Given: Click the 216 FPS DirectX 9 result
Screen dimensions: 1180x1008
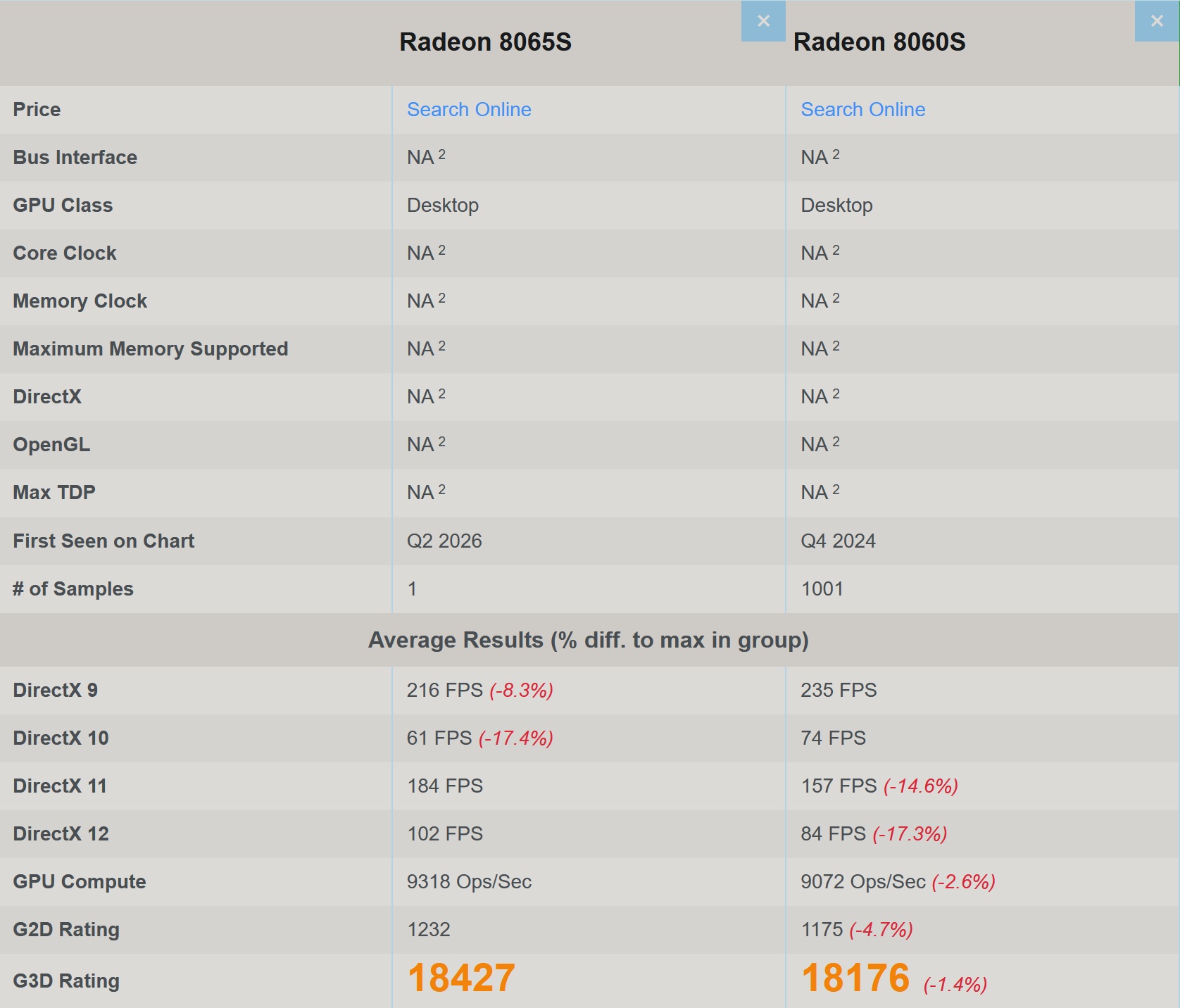Looking at the screenshot, I should pyautogui.click(x=445, y=691).
